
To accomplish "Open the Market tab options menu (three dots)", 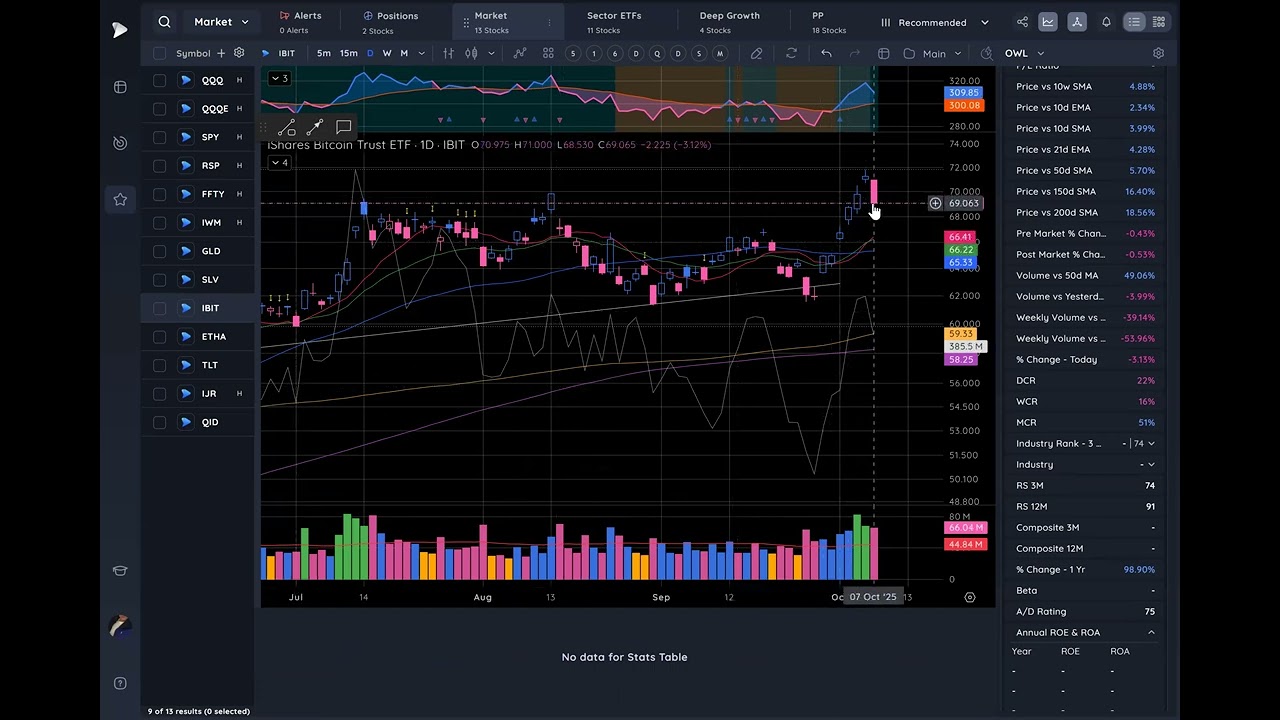I will tap(548, 22).
